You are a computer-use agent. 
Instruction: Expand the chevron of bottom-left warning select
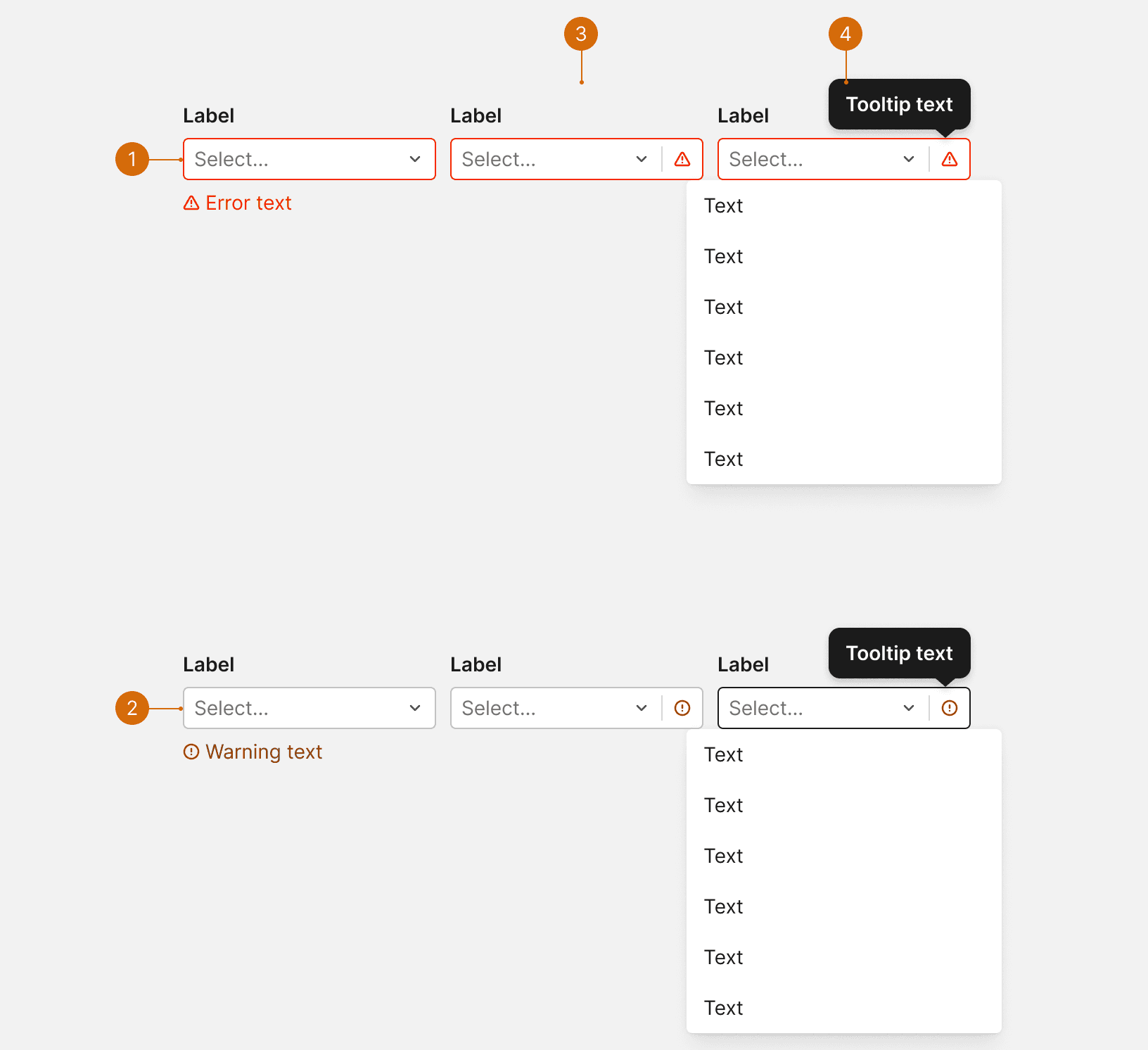415,708
